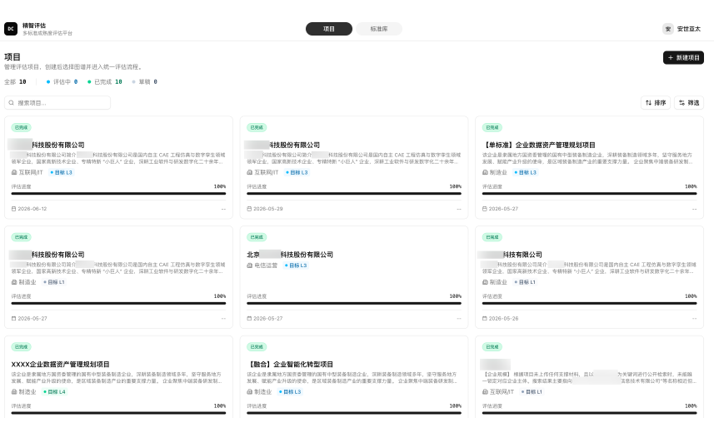Click 目标 L3 tag in 【融合】 card
Viewport: 719px width, 424px height.
tap(290, 392)
